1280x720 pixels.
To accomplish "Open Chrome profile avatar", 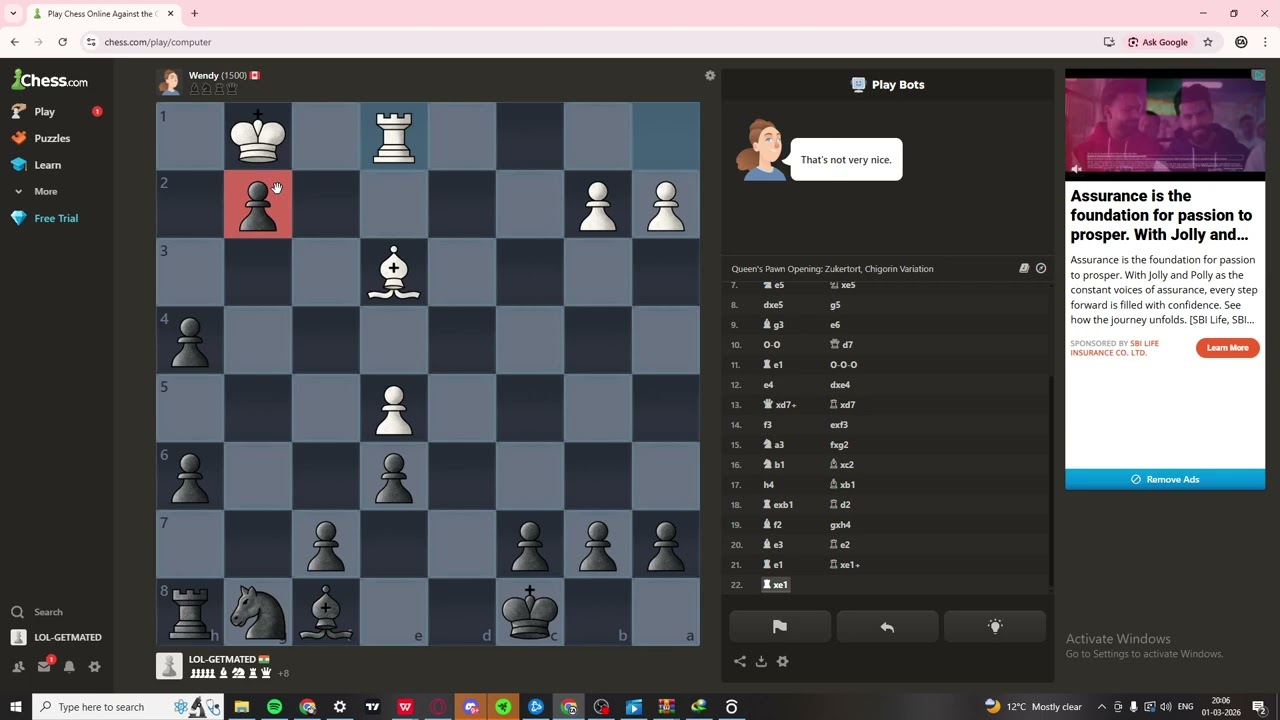I will (x=1241, y=42).
